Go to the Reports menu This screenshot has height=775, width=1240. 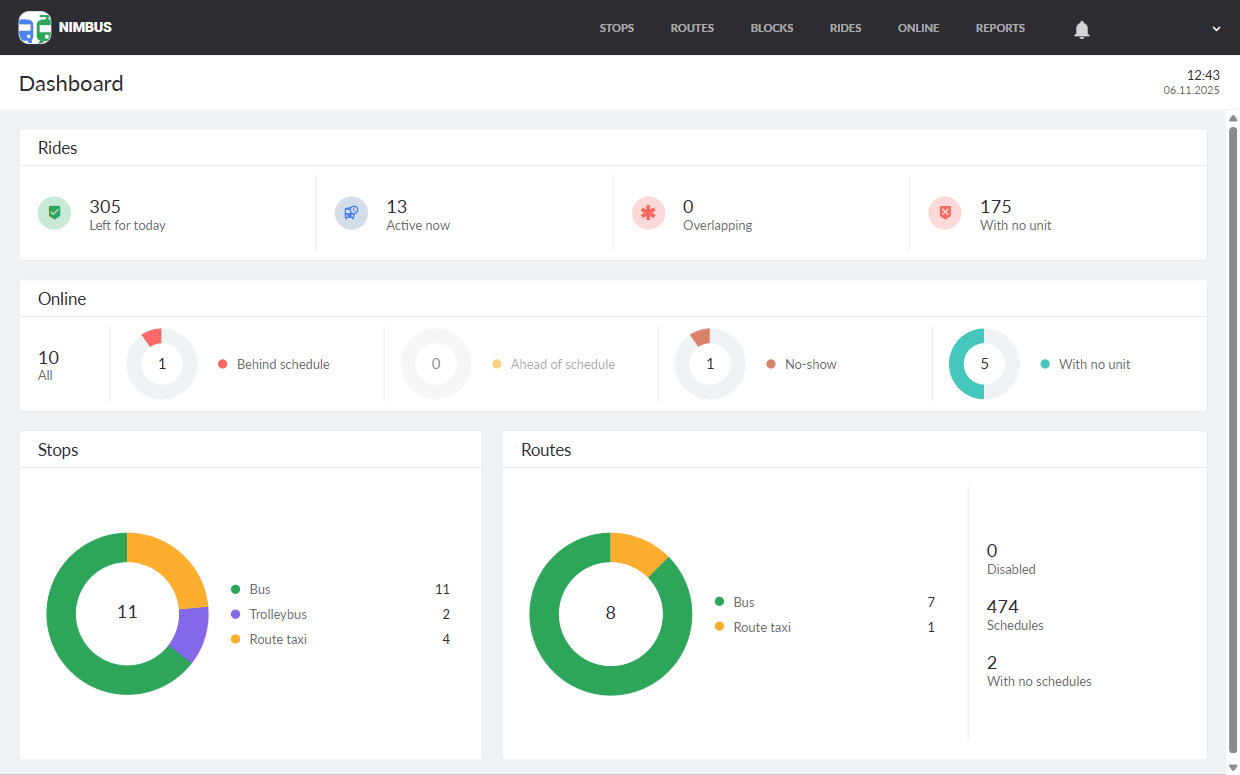click(x=1000, y=28)
